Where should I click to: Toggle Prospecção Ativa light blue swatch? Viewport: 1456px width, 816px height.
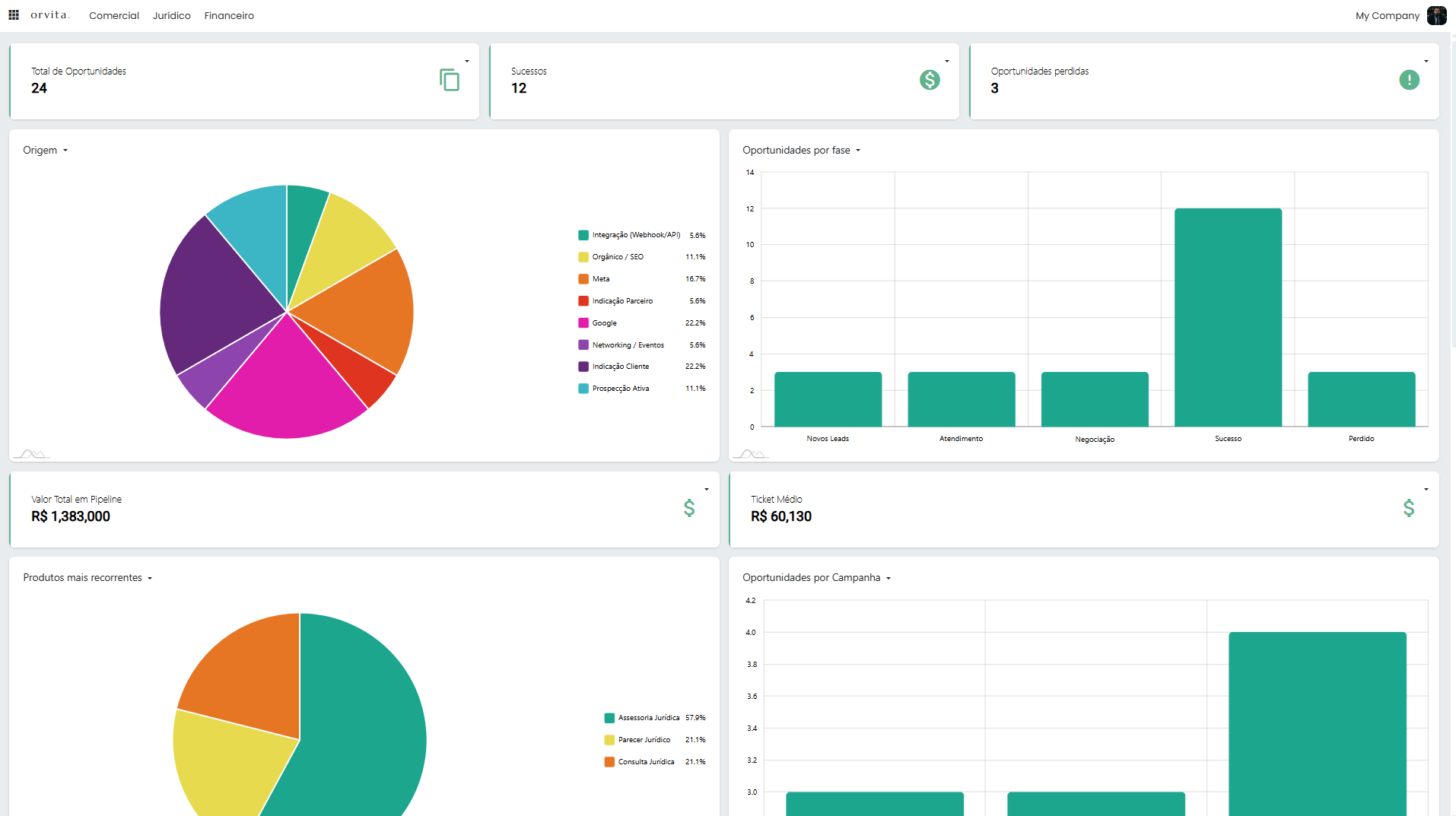pos(583,389)
